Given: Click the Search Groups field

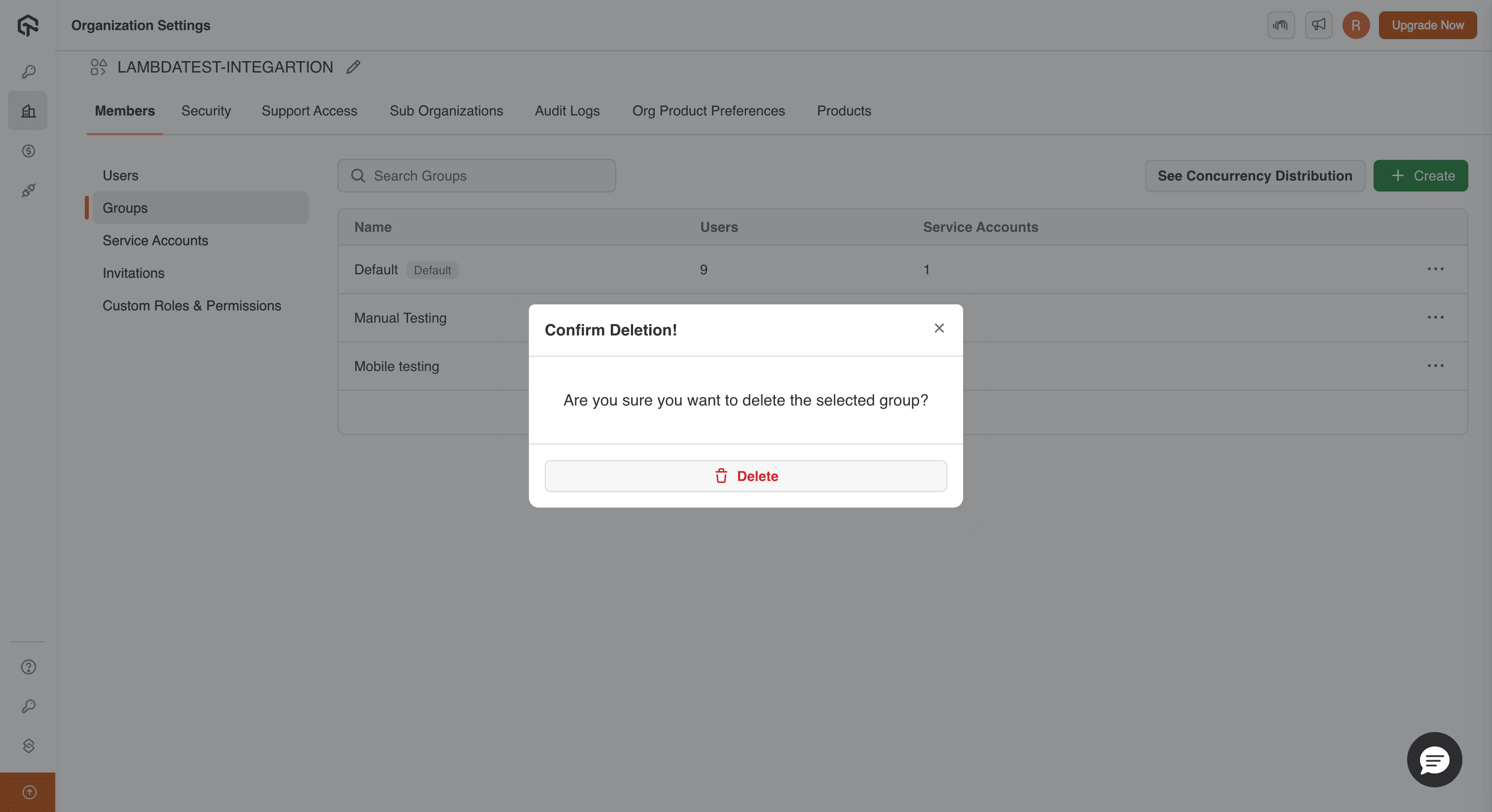Looking at the screenshot, I should tap(476, 176).
